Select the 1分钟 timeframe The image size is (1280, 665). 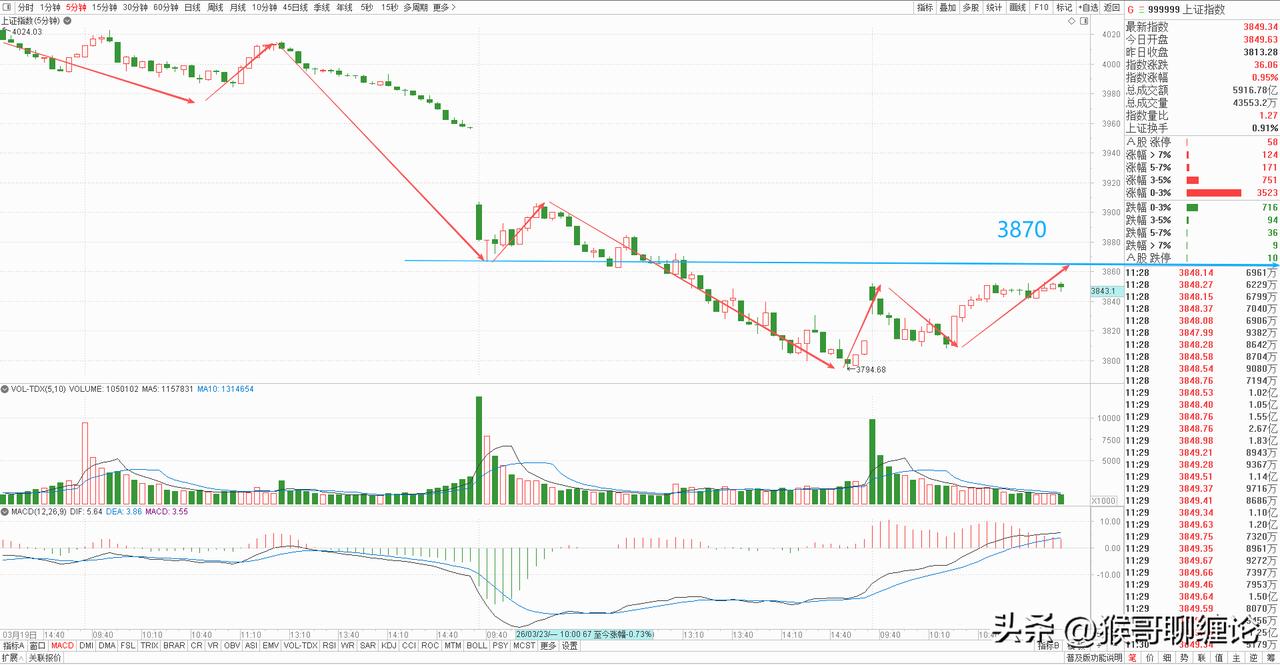[50, 7]
